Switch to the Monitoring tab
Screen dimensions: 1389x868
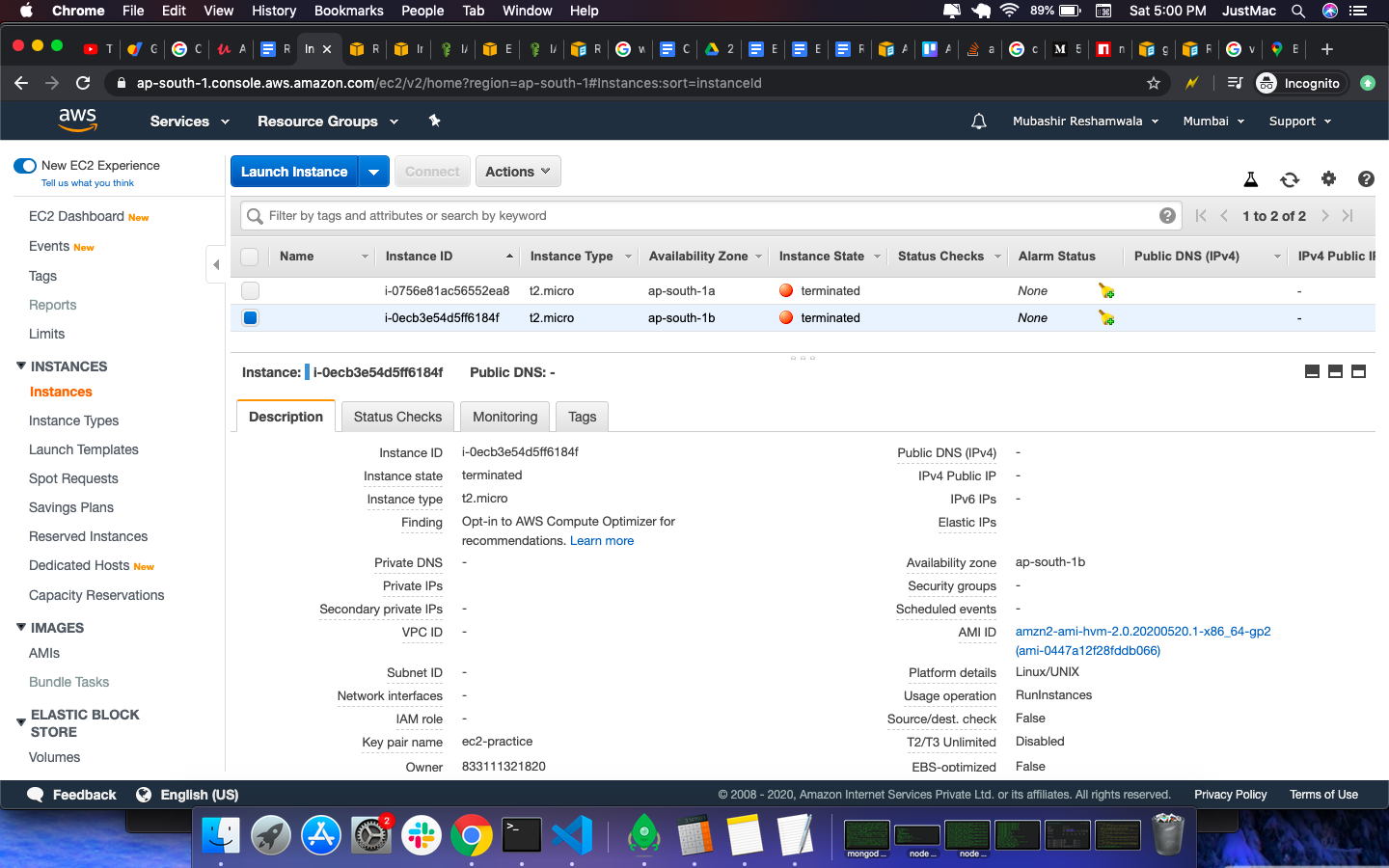(504, 417)
